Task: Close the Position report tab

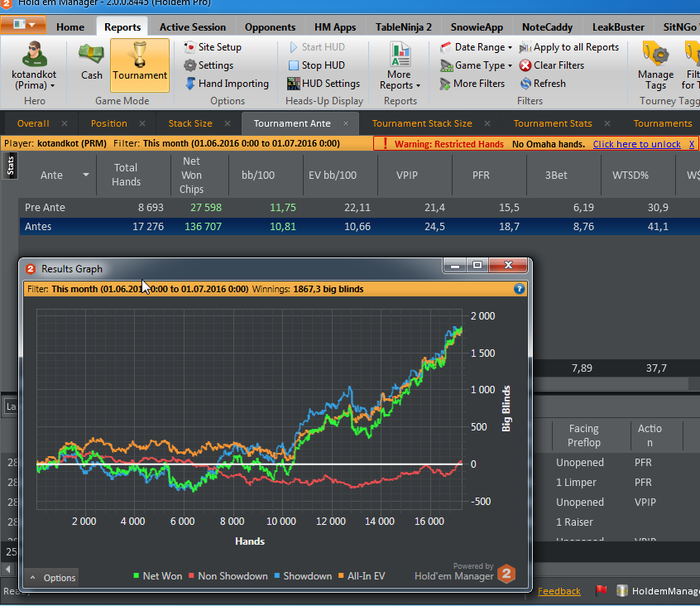Action: [x=142, y=124]
